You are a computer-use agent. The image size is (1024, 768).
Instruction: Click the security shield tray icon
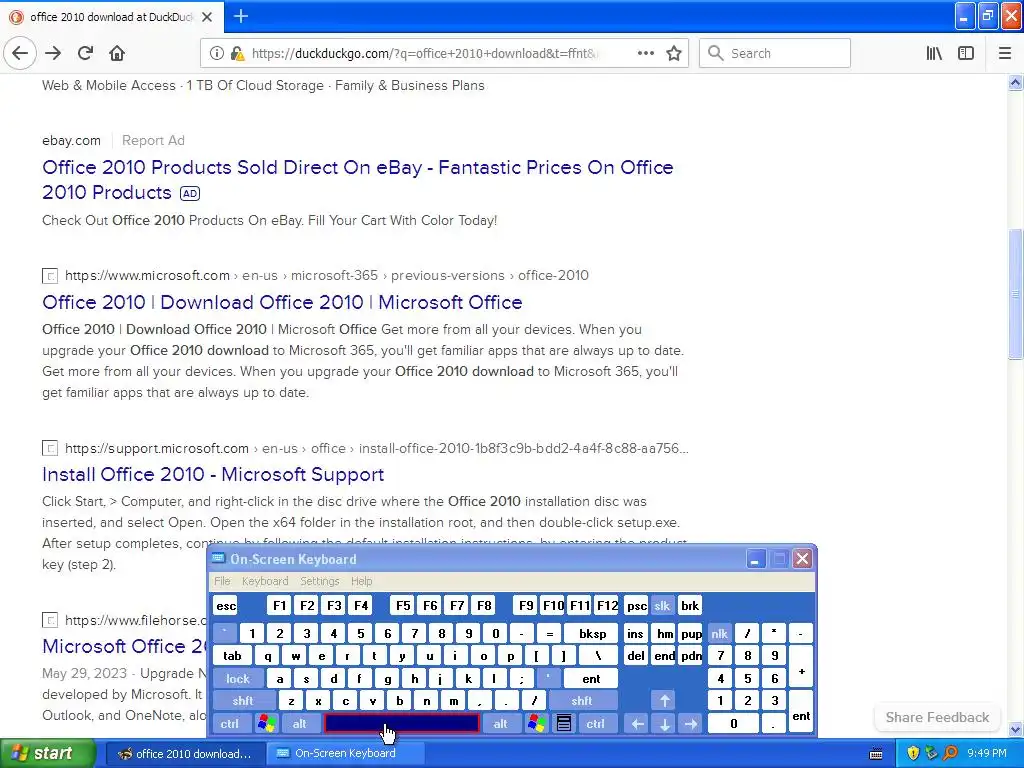tap(913, 754)
